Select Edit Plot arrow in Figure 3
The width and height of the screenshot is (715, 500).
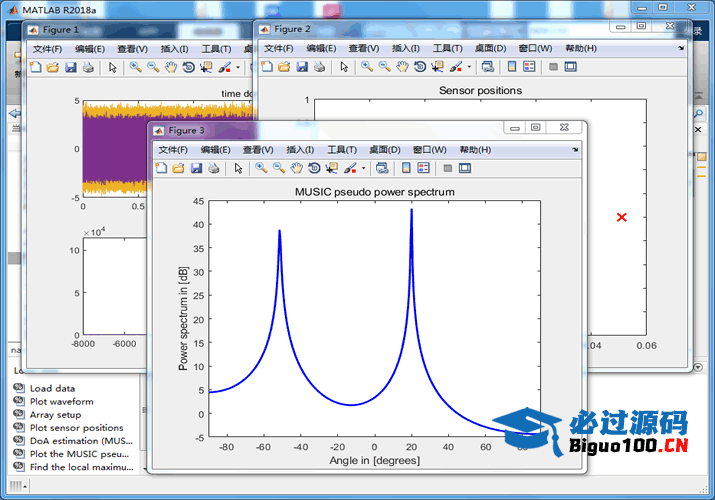238,168
